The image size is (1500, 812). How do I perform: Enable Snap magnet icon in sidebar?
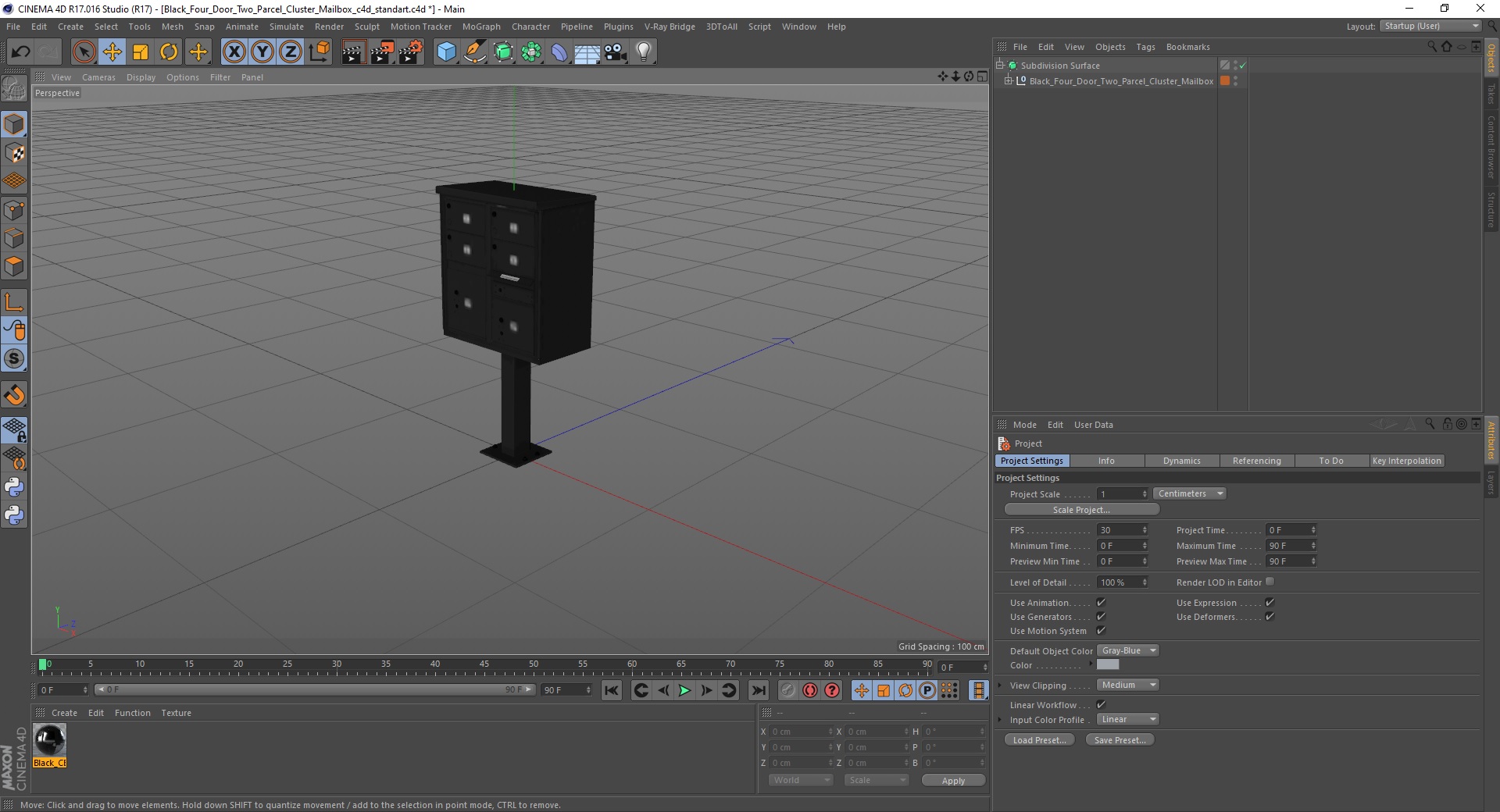click(14, 395)
